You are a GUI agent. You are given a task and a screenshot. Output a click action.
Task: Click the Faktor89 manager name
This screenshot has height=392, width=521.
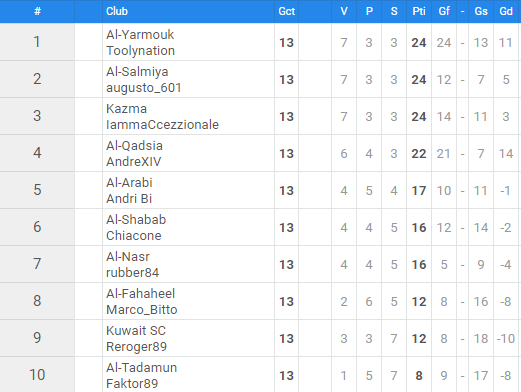pos(132,384)
